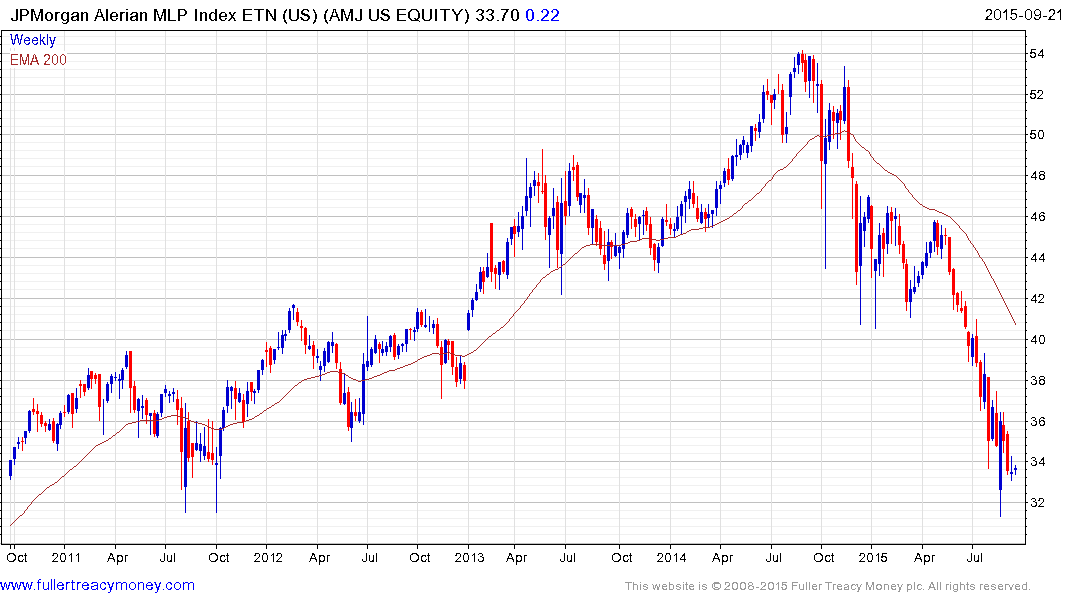Click the last price 33.70
Screen dimensions: 1075x600
point(497,15)
